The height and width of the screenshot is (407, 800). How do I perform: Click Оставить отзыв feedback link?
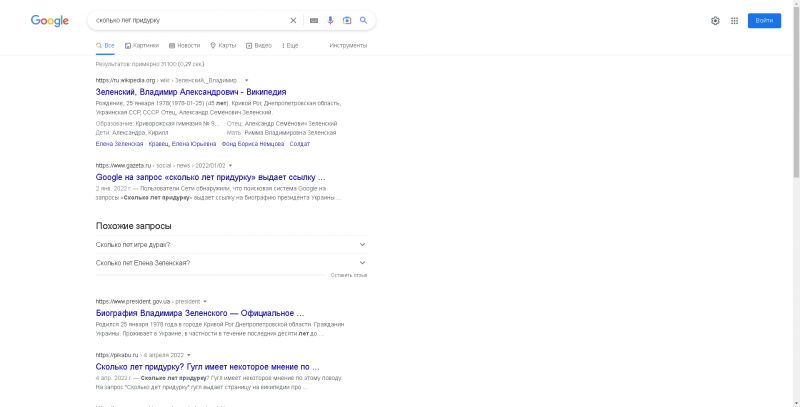[x=349, y=275]
